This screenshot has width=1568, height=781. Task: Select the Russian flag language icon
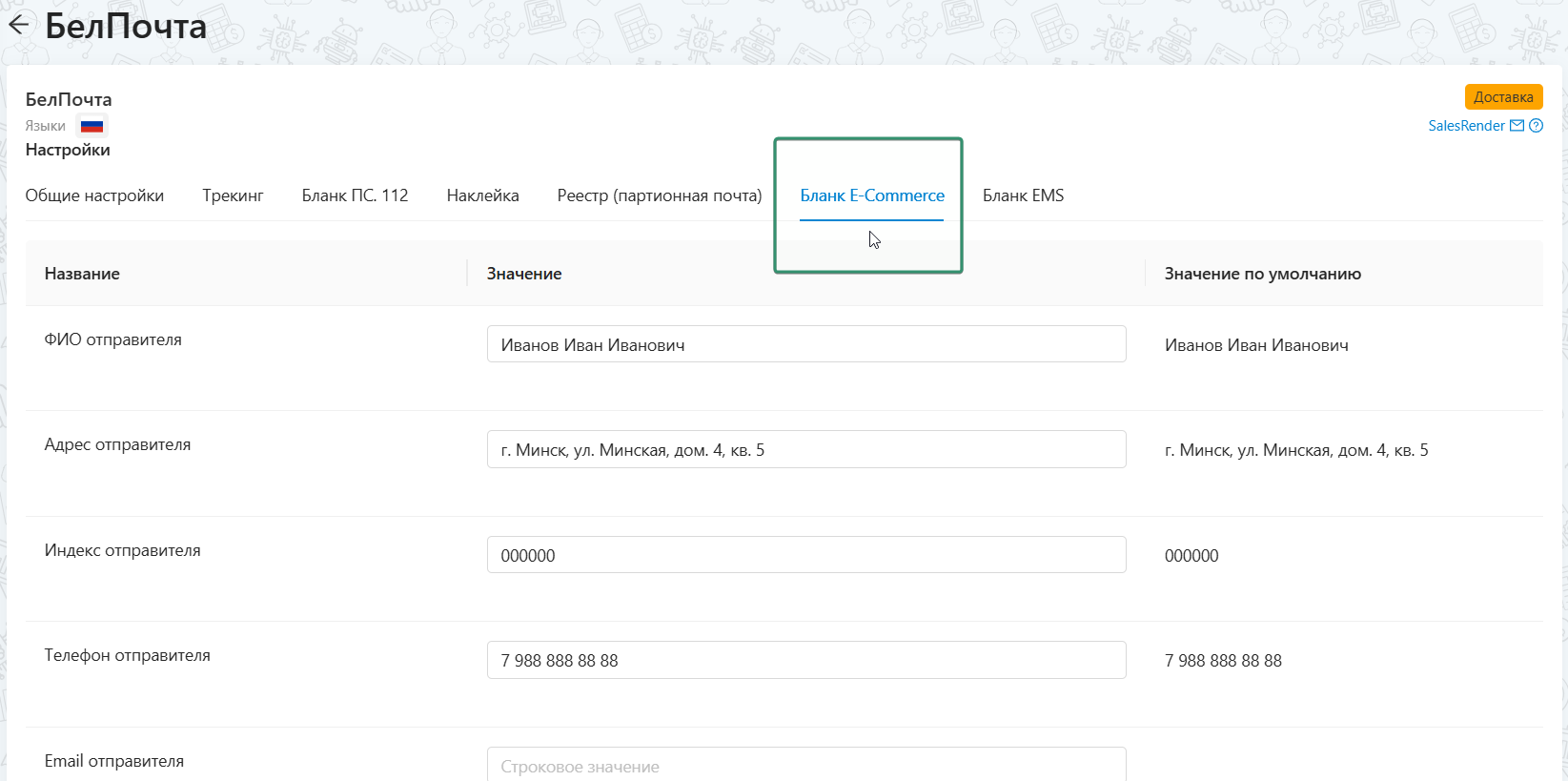(92, 126)
